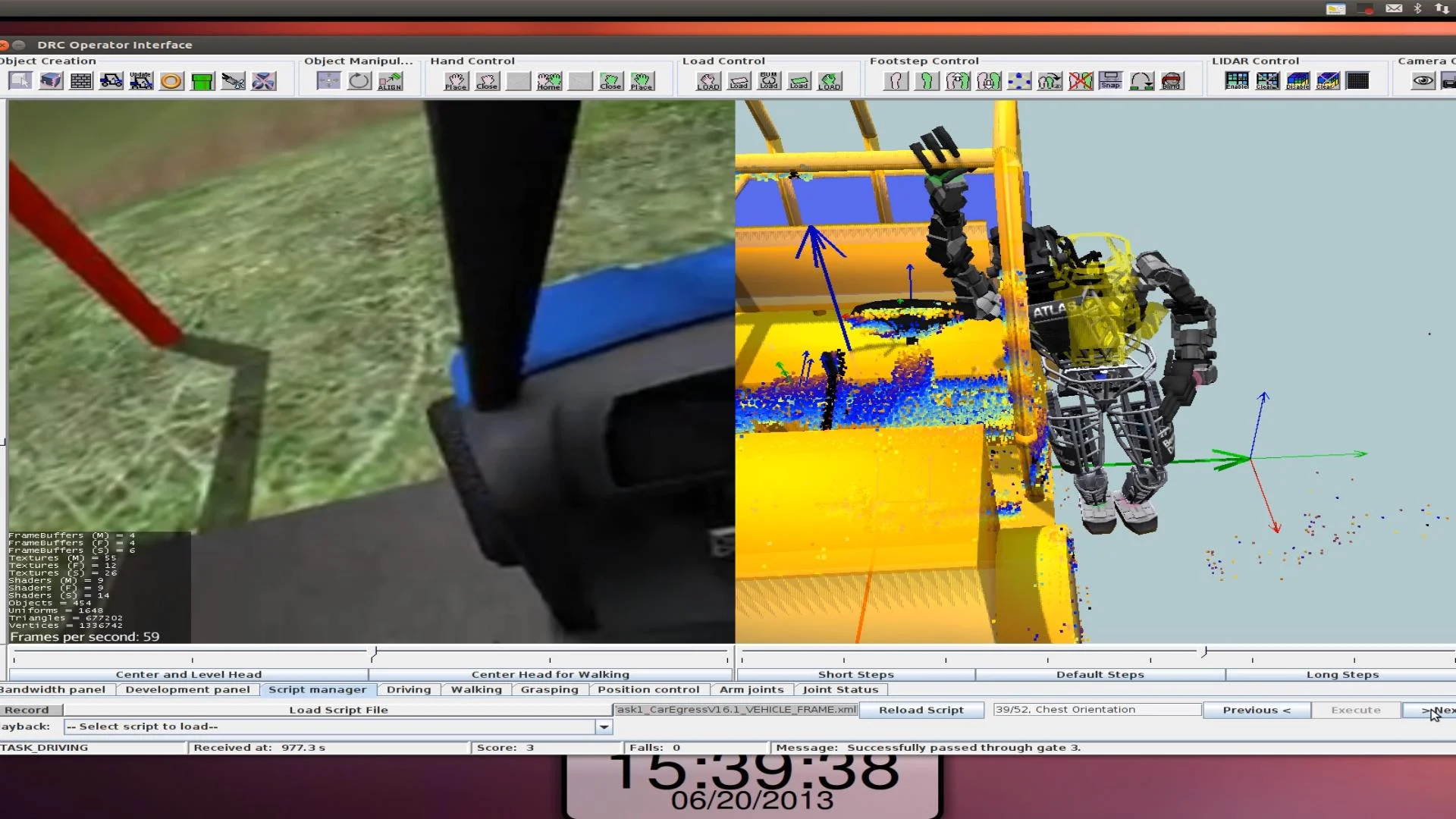Select the translate arrows manipulation tool
1456x819 pixels.
pyautogui.click(x=328, y=80)
